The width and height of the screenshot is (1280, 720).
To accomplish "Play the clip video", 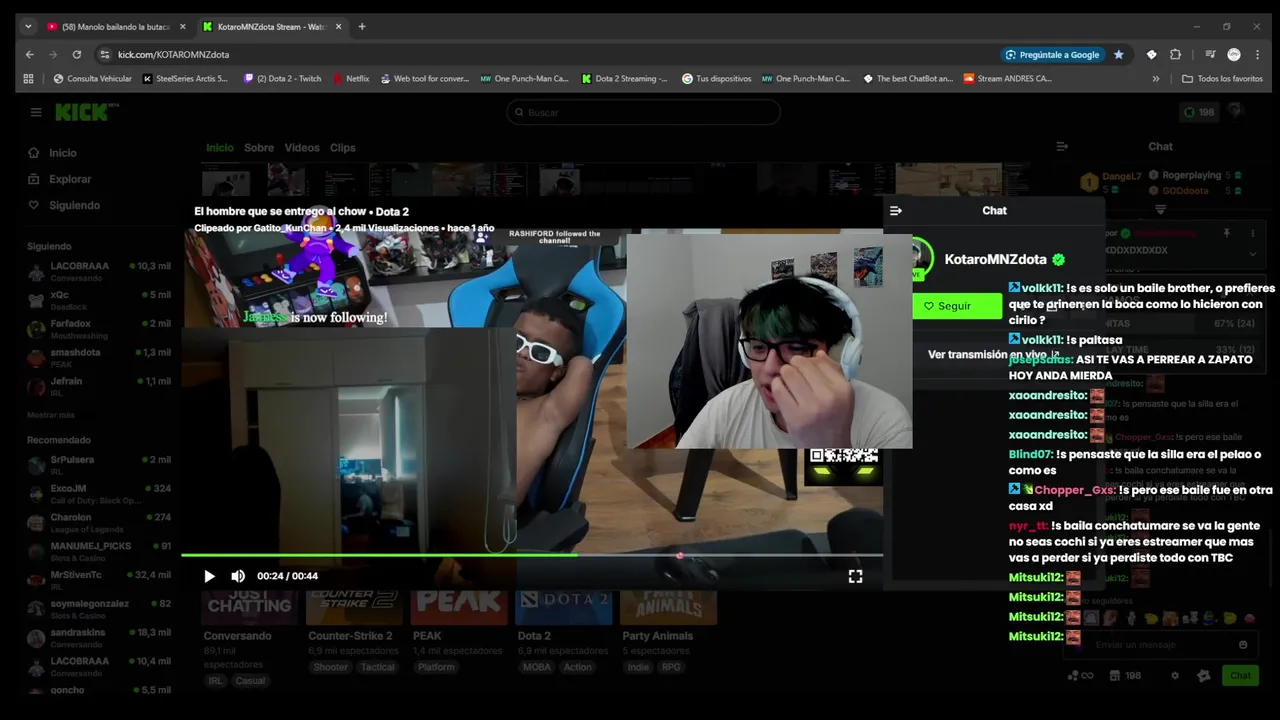I will [209, 576].
